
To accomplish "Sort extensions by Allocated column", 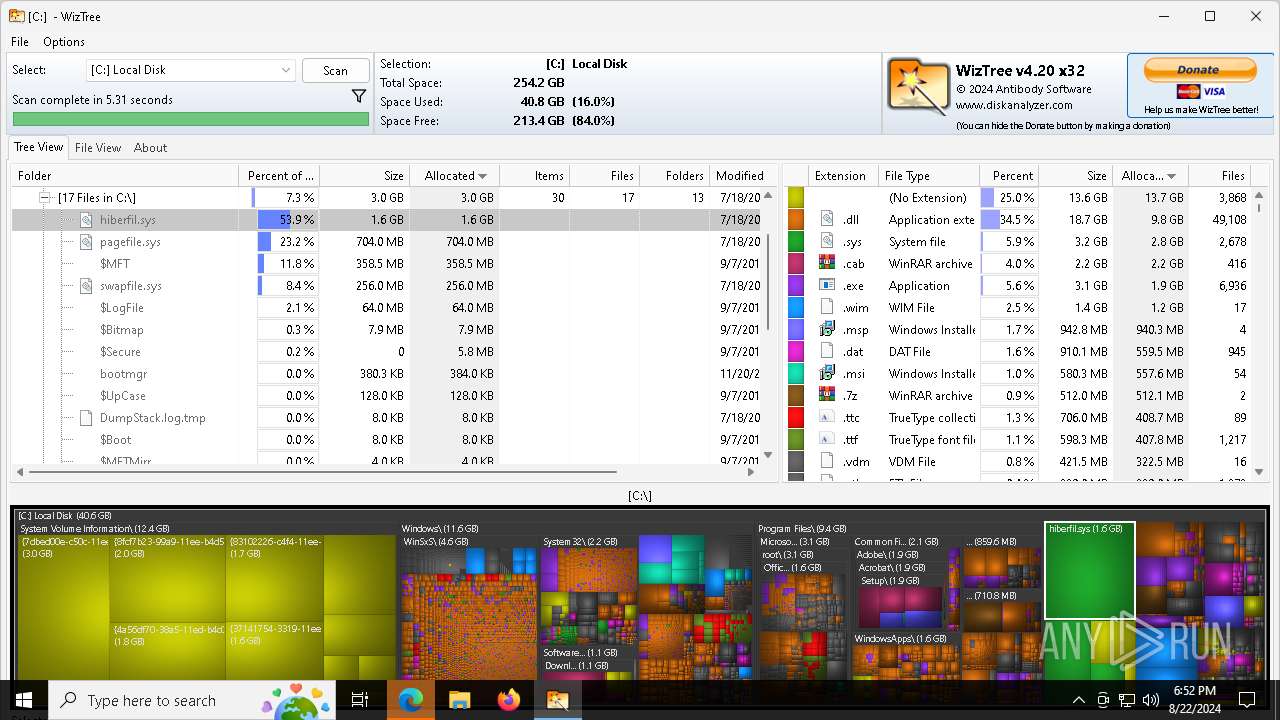I will point(1148,175).
